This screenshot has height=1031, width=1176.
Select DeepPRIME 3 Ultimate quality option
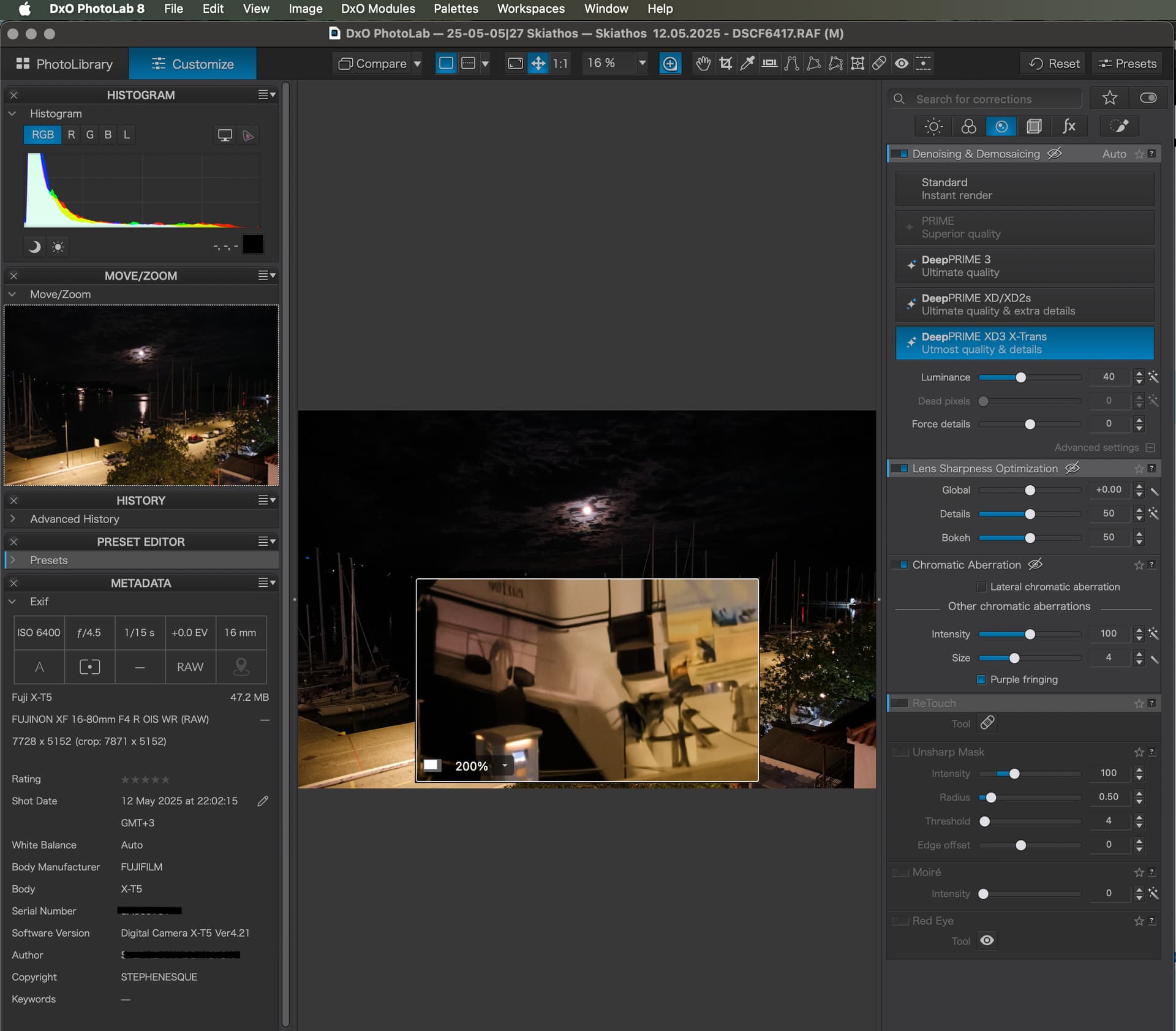[x=1024, y=266]
